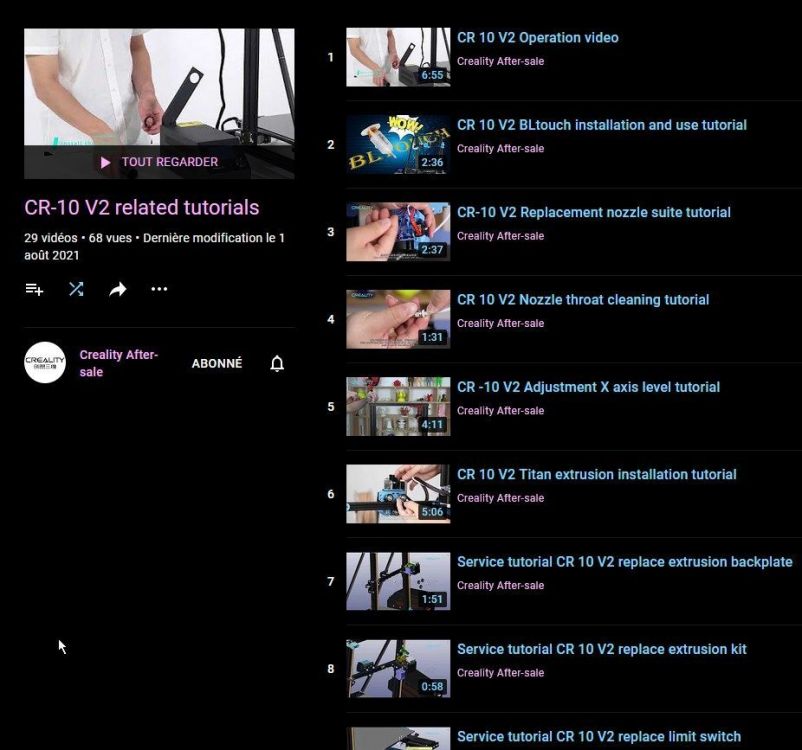Screen dimensions: 802x750
Task: Click the limit switch video thumbnail
Action: tap(398, 739)
